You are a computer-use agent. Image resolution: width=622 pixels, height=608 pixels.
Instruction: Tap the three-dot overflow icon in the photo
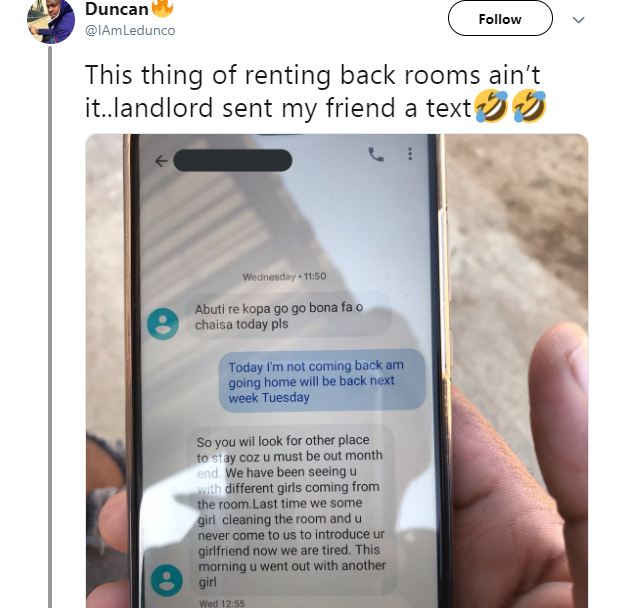pyautogui.click(x=410, y=154)
